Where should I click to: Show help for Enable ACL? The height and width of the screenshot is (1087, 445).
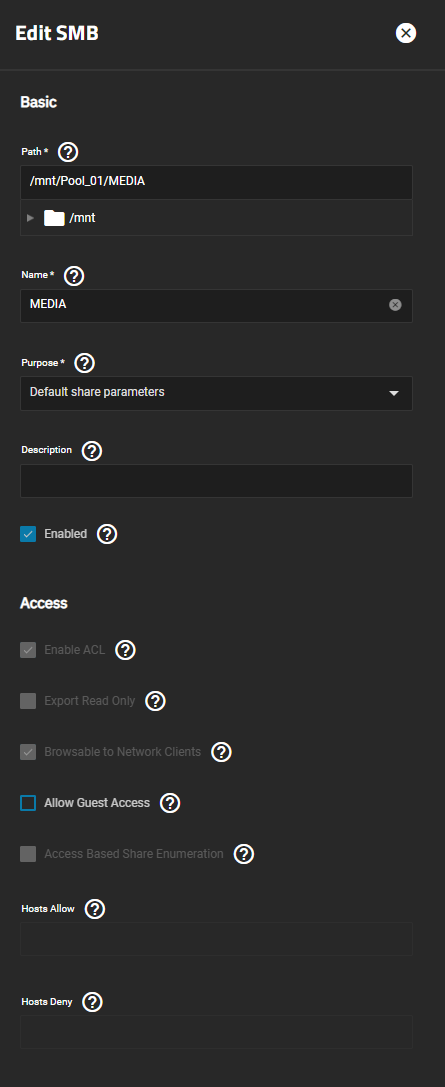pos(125,650)
